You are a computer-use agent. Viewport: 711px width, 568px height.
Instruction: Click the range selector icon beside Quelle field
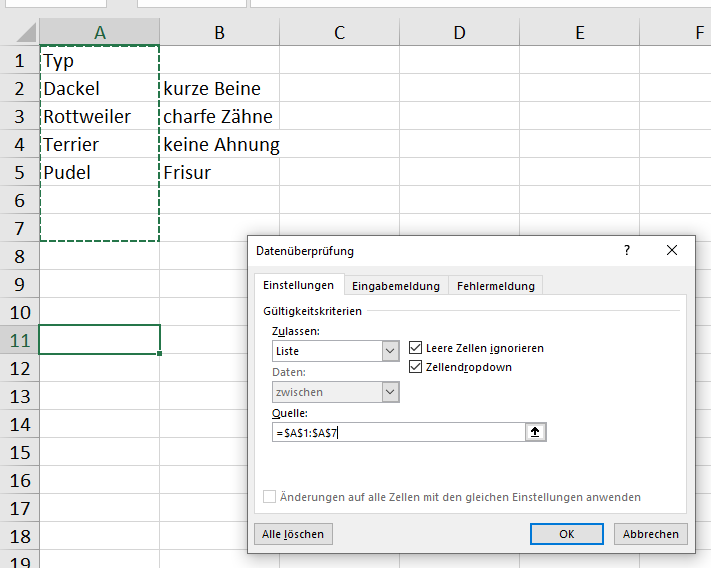click(536, 433)
